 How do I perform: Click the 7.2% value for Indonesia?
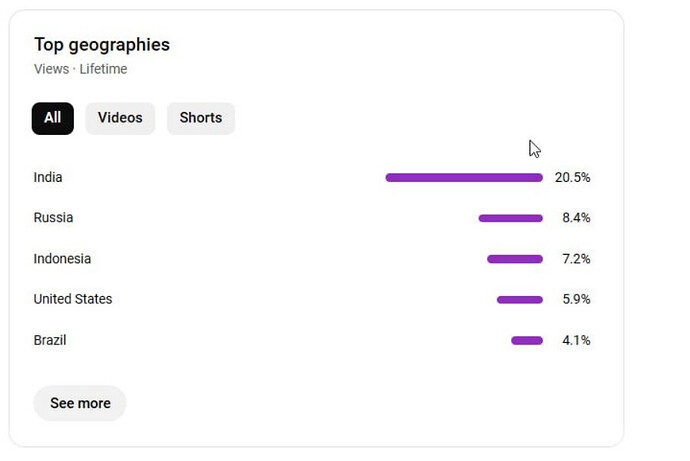coord(576,259)
